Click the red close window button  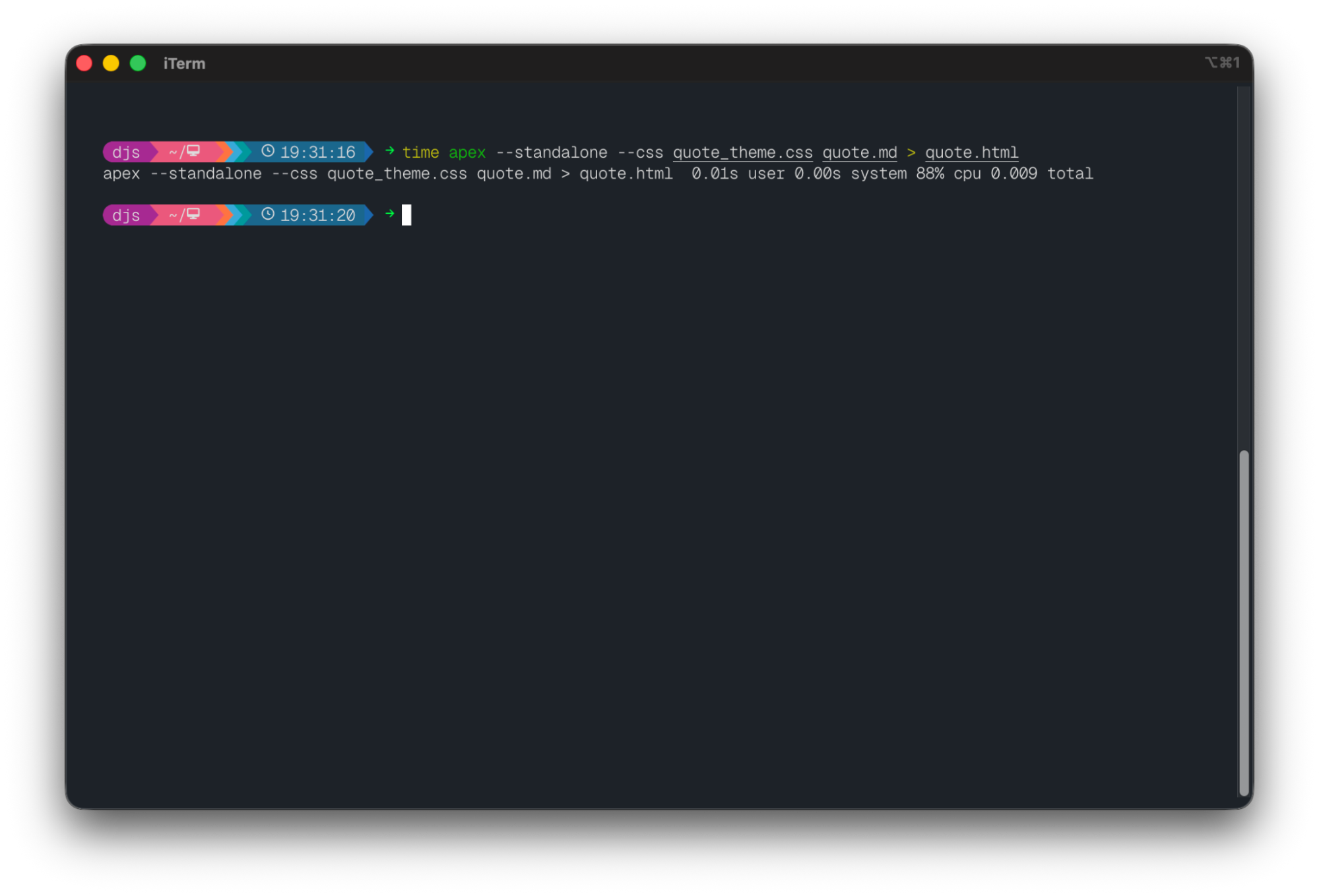[x=84, y=63]
